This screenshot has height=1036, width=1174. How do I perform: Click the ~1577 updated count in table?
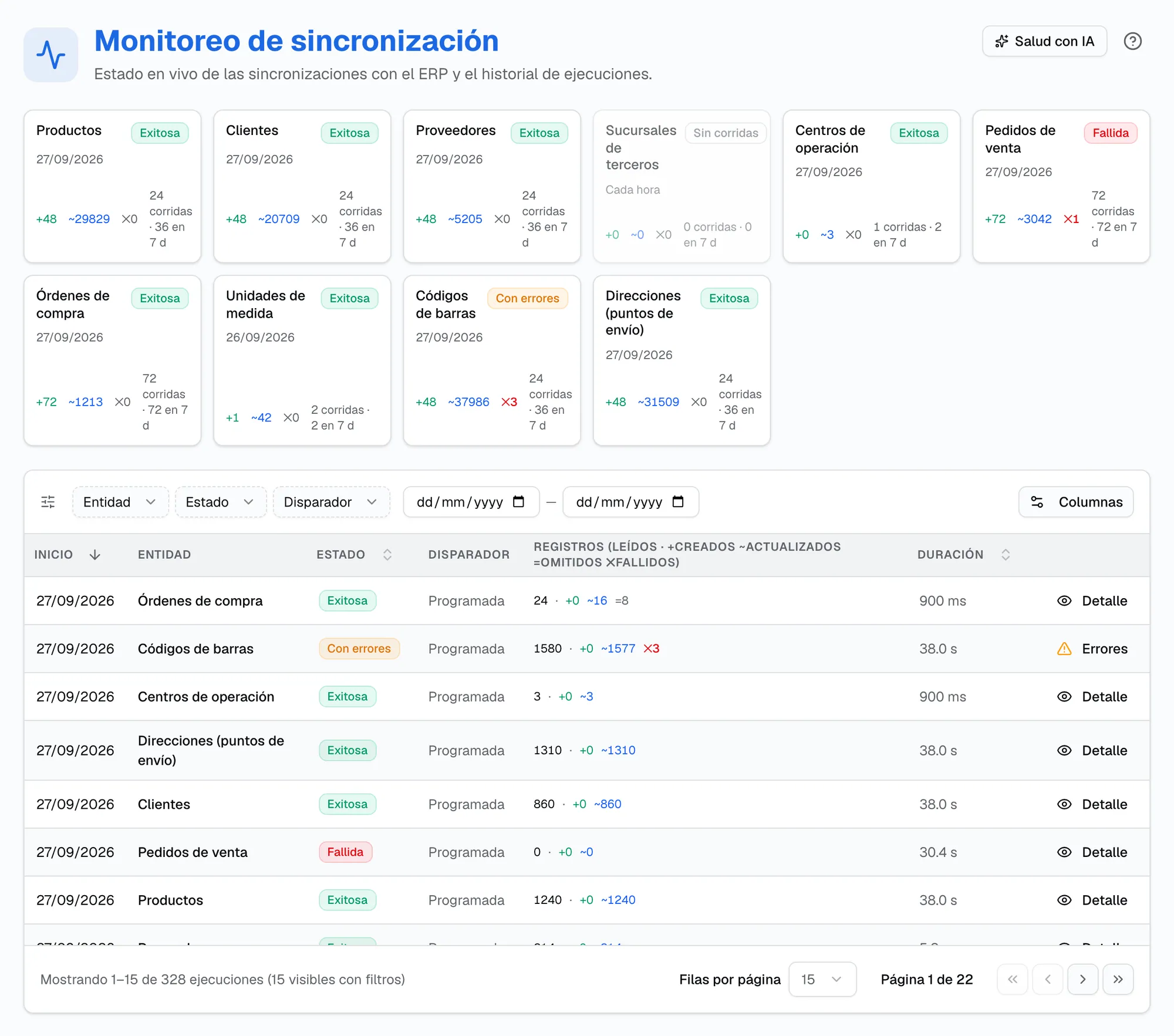tap(618, 649)
